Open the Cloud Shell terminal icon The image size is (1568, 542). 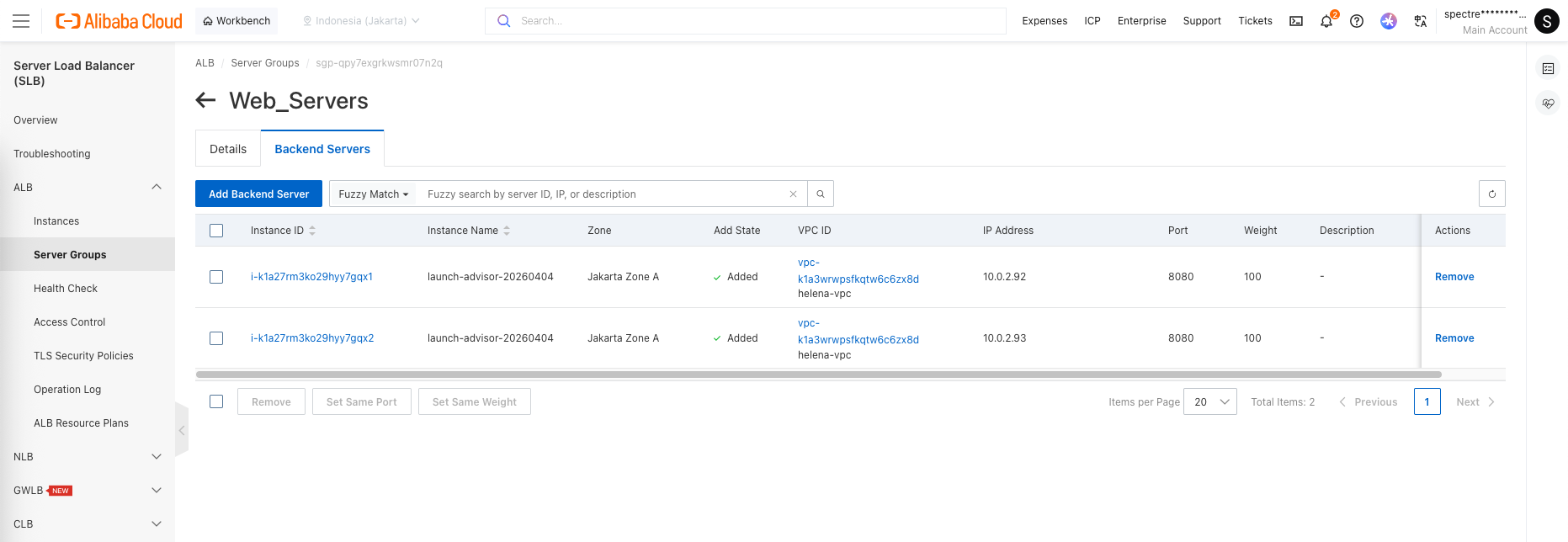1296,21
